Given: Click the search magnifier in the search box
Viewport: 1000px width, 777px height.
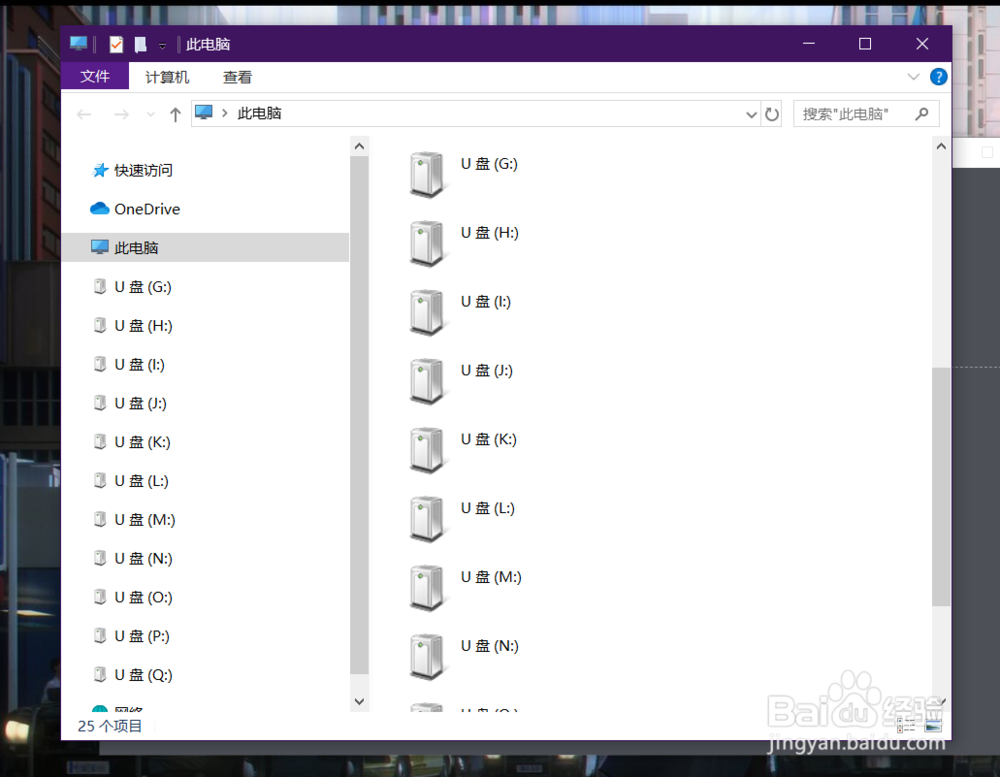Looking at the screenshot, I should click(x=921, y=114).
